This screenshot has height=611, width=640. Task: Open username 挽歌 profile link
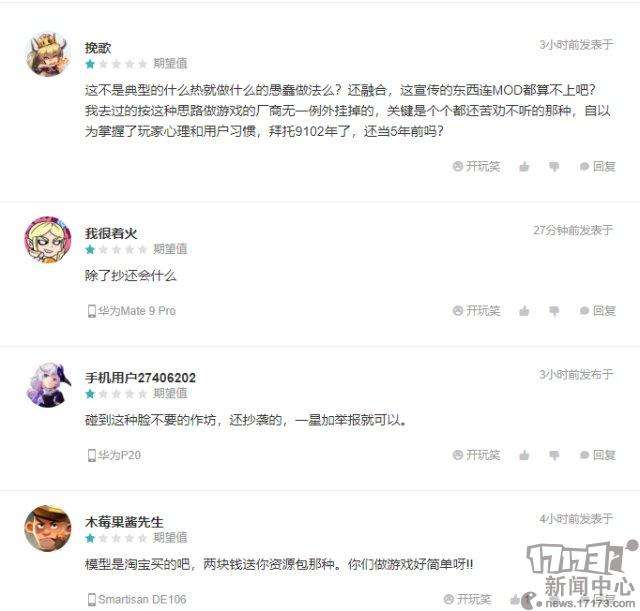[x=98, y=48]
